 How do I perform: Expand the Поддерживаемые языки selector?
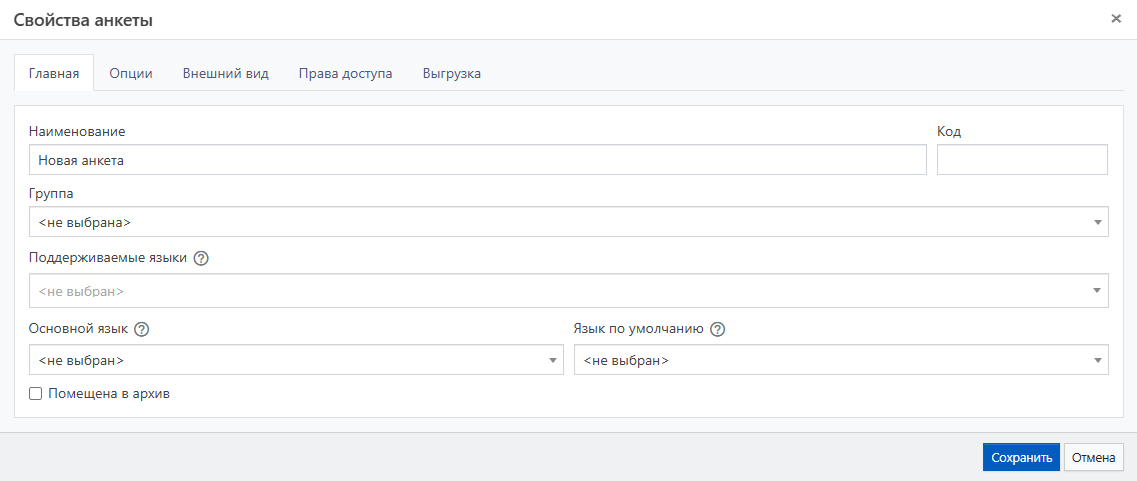tap(568, 291)
